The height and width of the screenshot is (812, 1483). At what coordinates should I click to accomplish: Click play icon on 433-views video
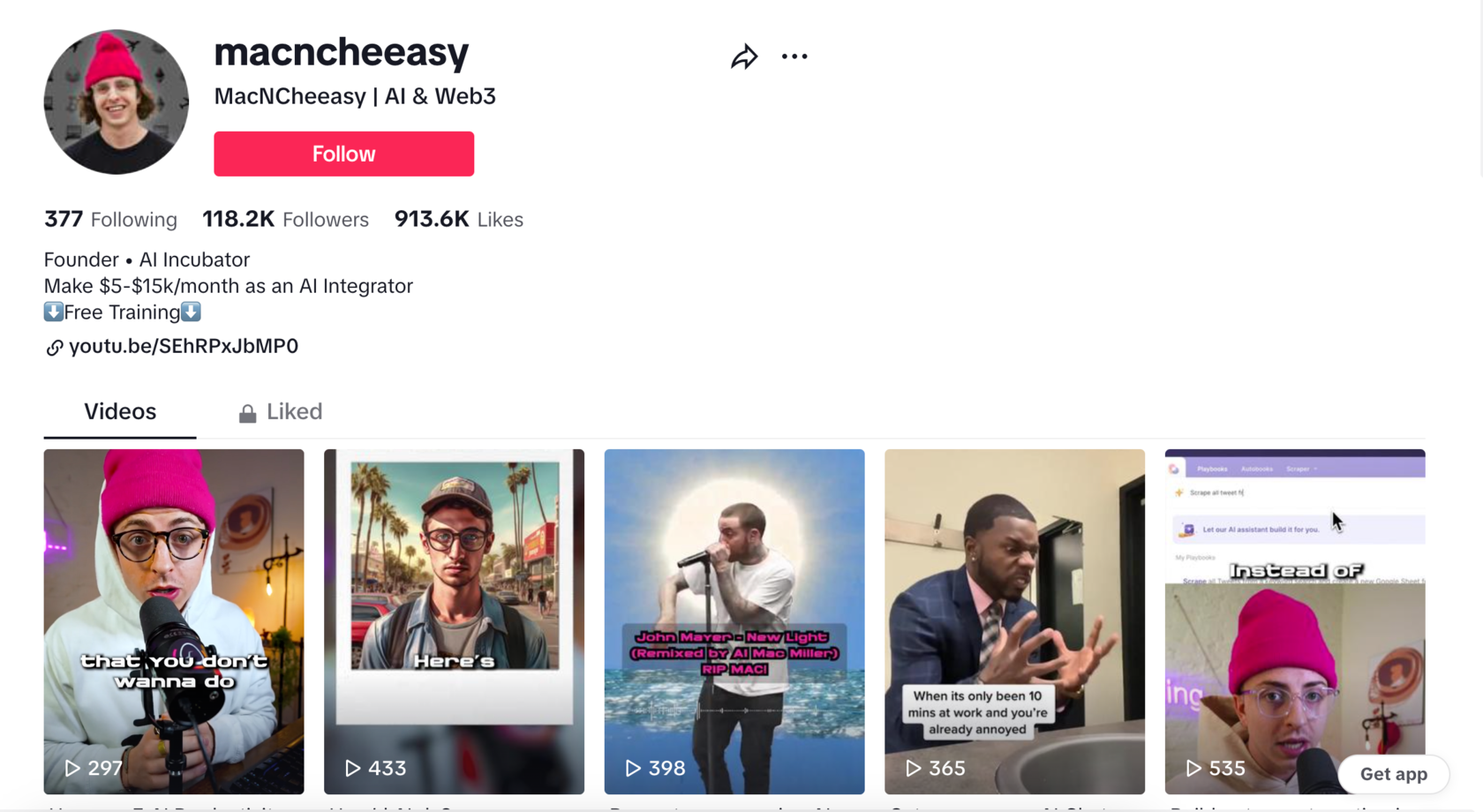(352, 768)
